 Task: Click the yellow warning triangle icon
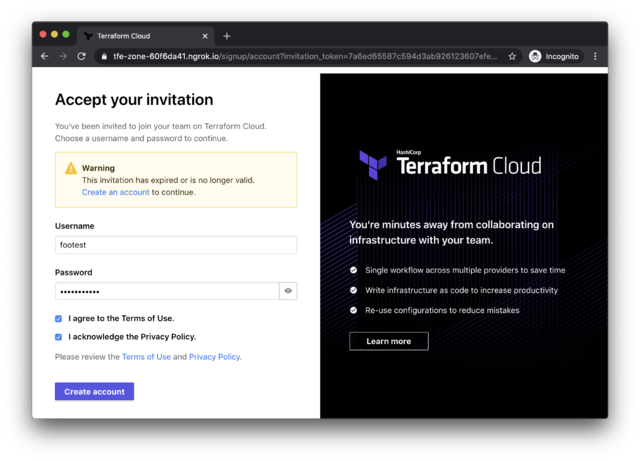click(x=71, y=169)
